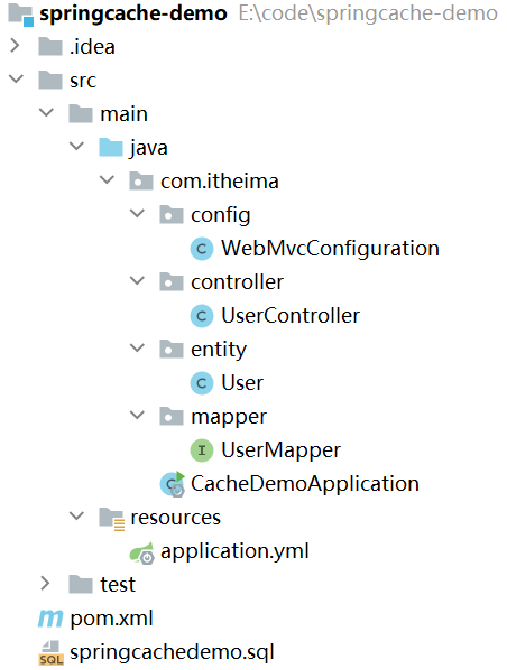Click the UserMapper interface icon
Screen dimensions: 507x670
[x=202, y=450]
